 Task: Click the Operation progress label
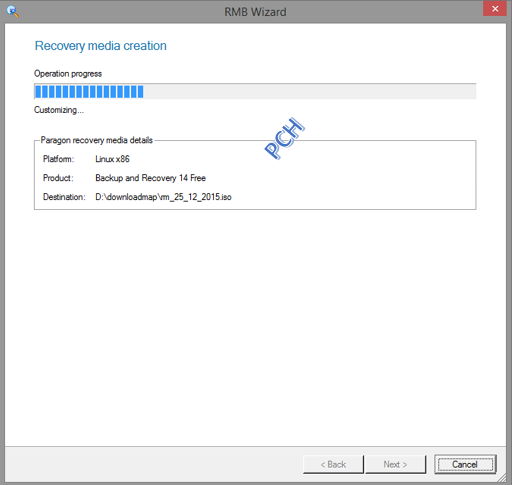tap(68, 74)
